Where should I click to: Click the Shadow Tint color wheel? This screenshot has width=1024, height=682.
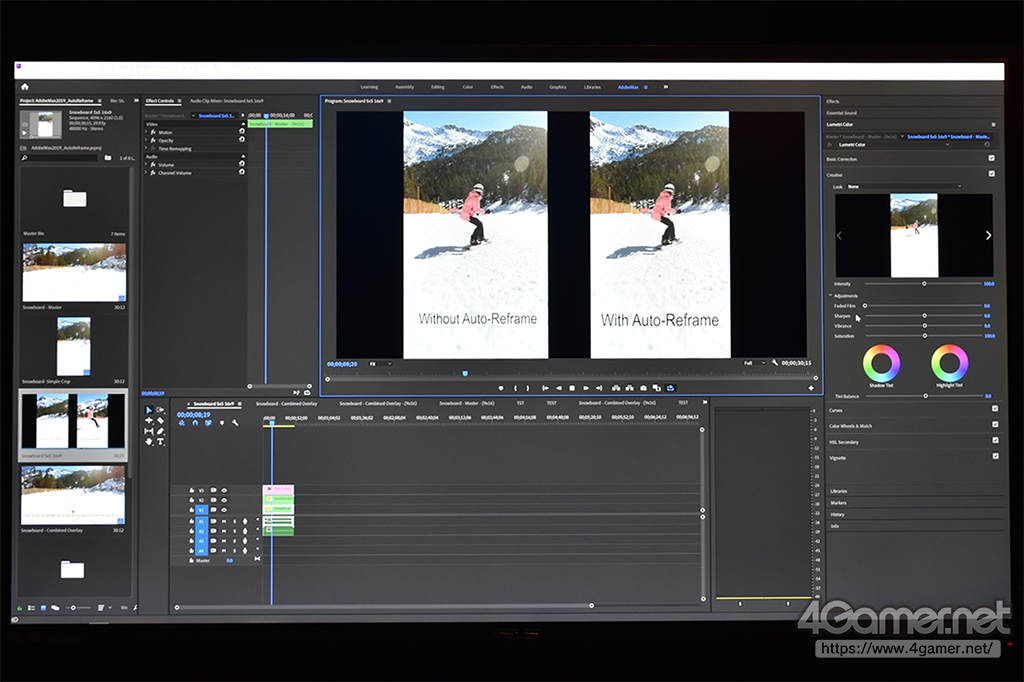pyautogui.click(x=882, y=362)
